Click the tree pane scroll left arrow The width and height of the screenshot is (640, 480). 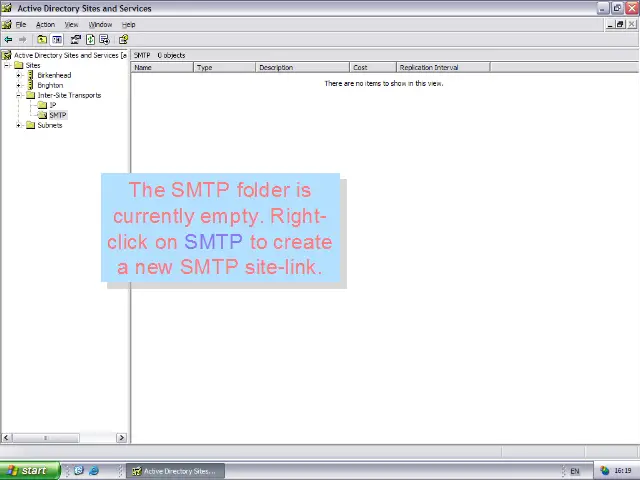[x=7, y=438]
